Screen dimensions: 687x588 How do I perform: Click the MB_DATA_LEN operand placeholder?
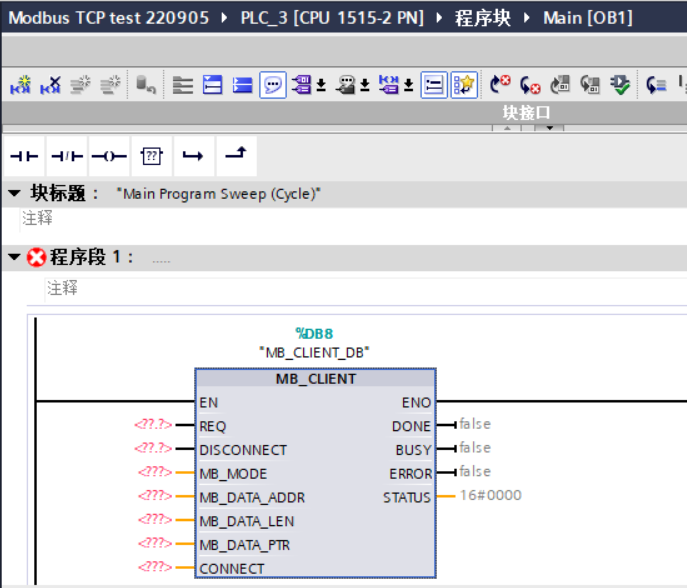click(155, 519)
